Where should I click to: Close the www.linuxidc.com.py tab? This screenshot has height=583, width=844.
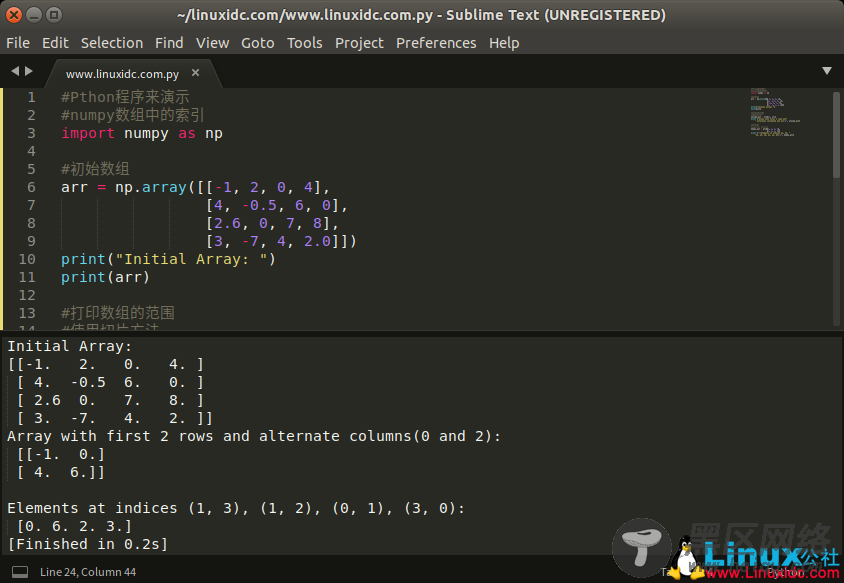coord(195,72)
